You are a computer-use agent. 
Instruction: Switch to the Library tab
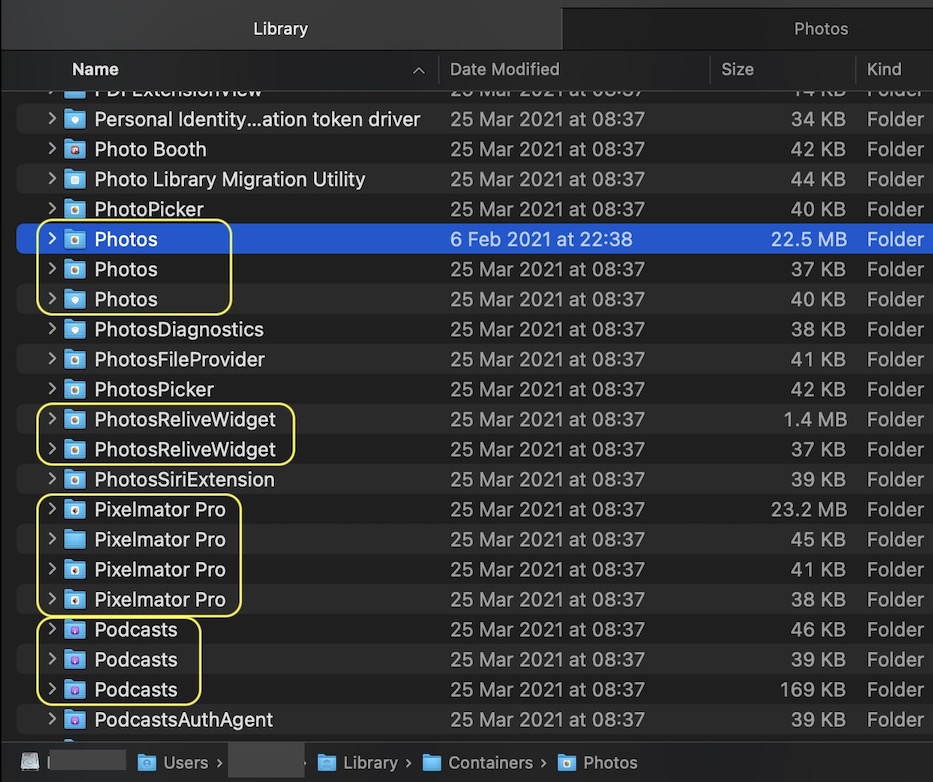(x=280, y=29)
